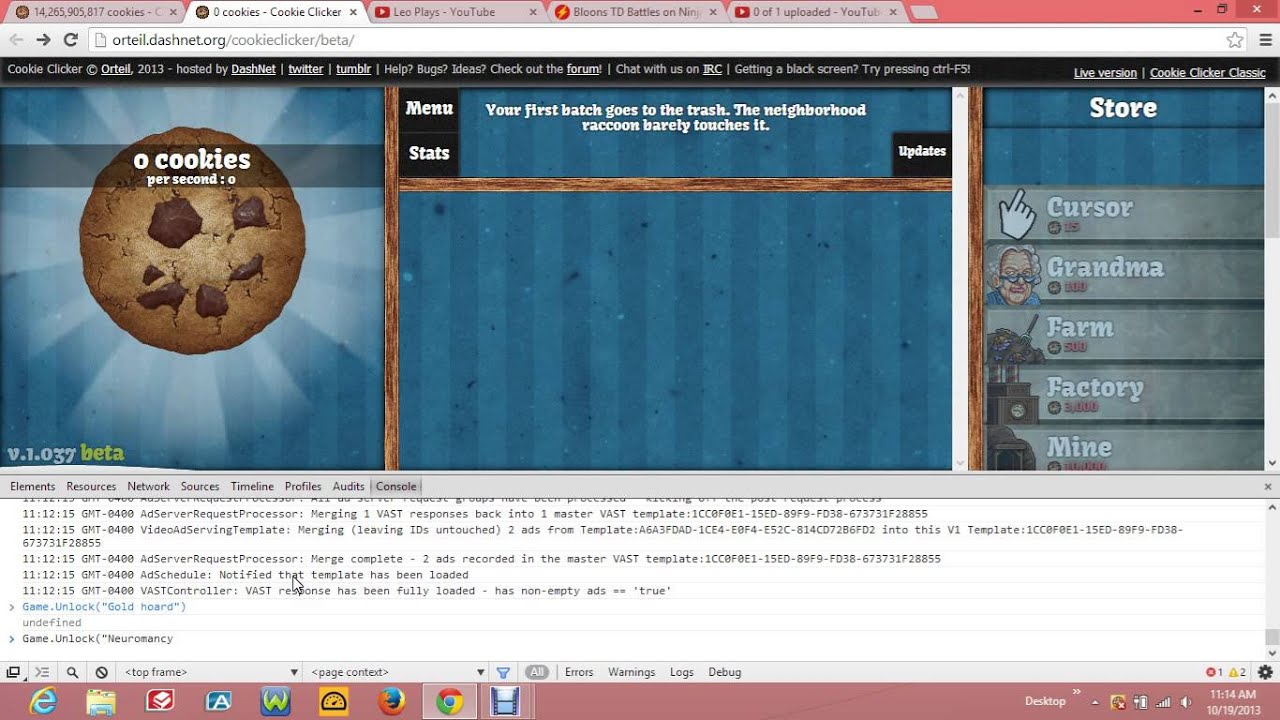Filter console by Logs
Screen dimensions: 1280x720
pos(682,672)
